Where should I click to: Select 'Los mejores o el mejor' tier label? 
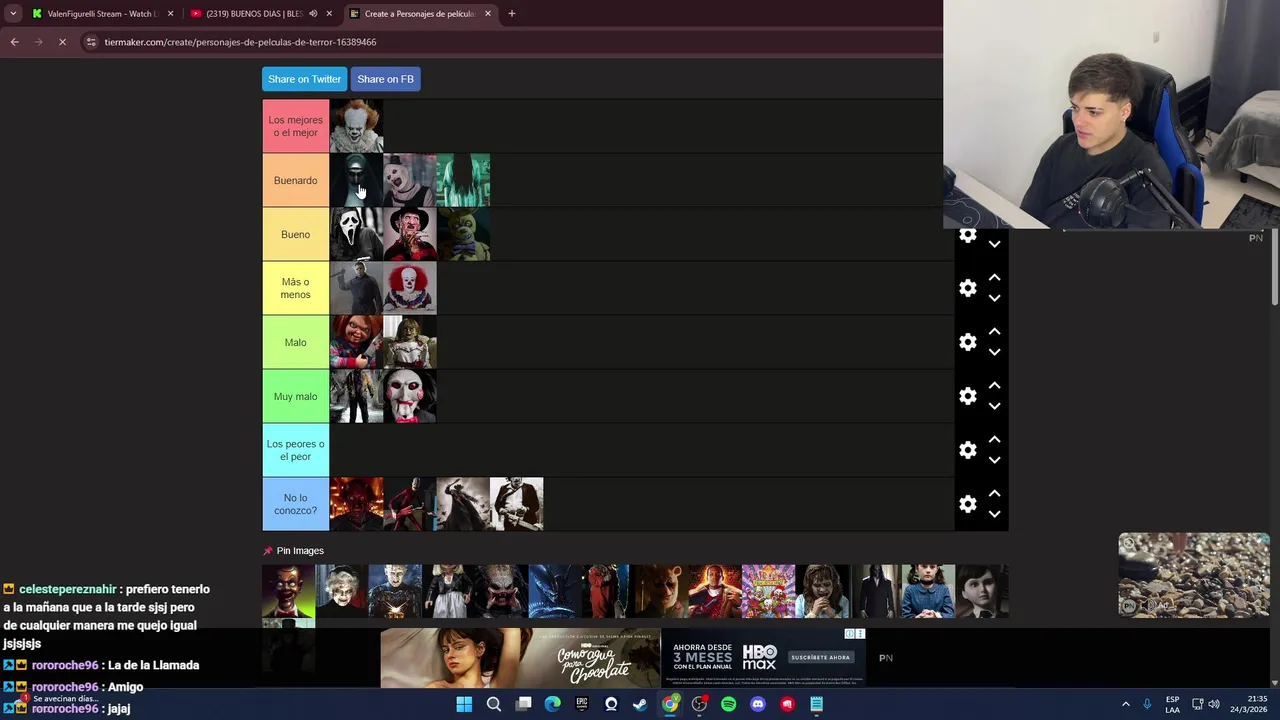point(296,126)
